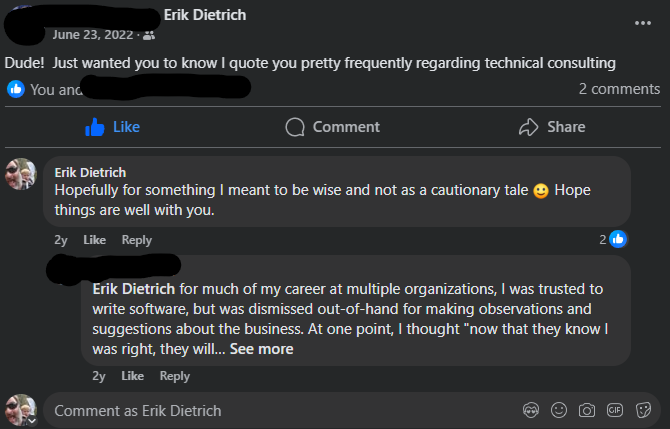Expand the commenting-as profile switcher arrow
The height and width of the screenshot is (429, 670).
click(31, 421)
